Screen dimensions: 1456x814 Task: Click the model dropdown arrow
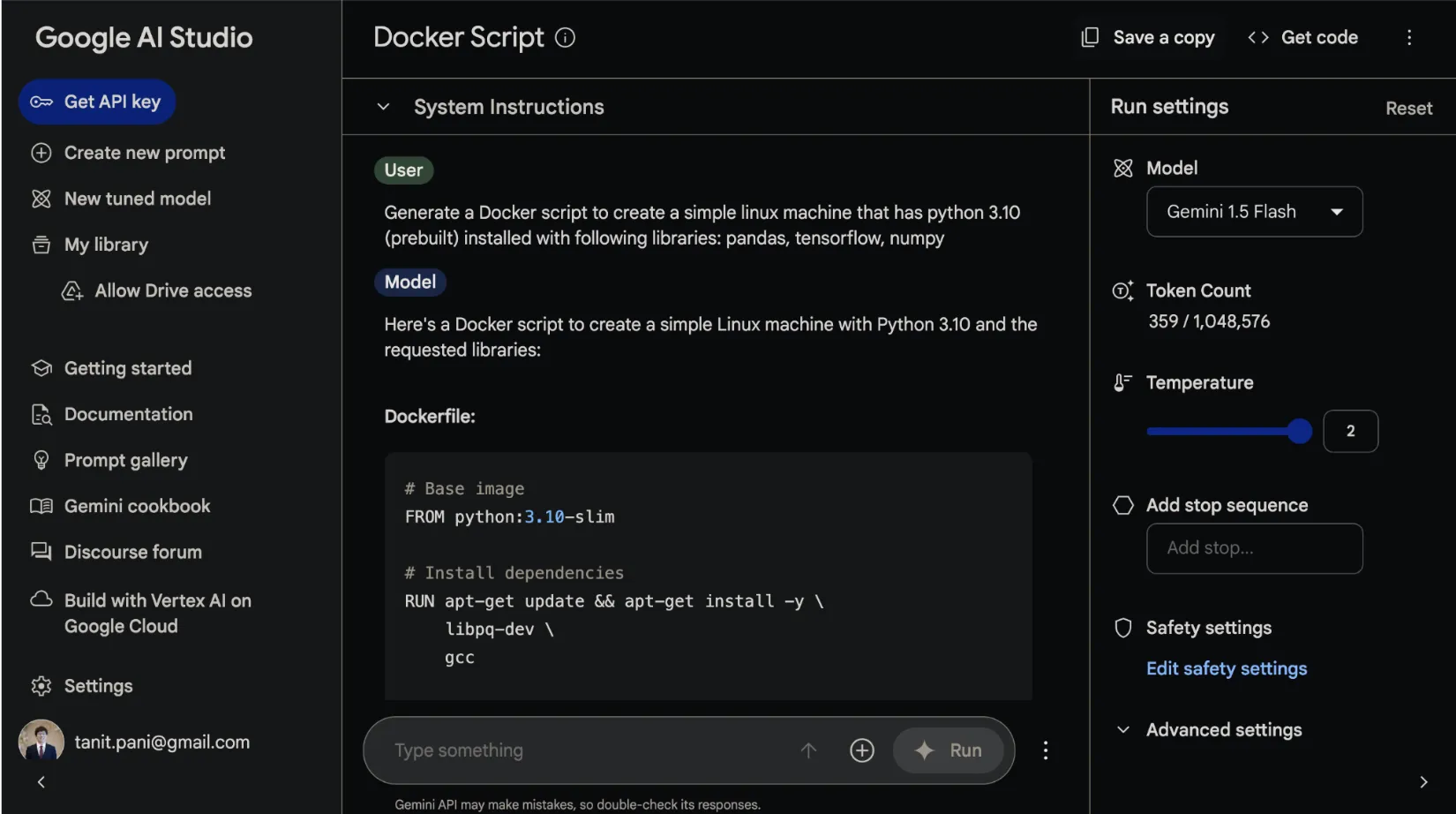click(x=1337, y=212)
